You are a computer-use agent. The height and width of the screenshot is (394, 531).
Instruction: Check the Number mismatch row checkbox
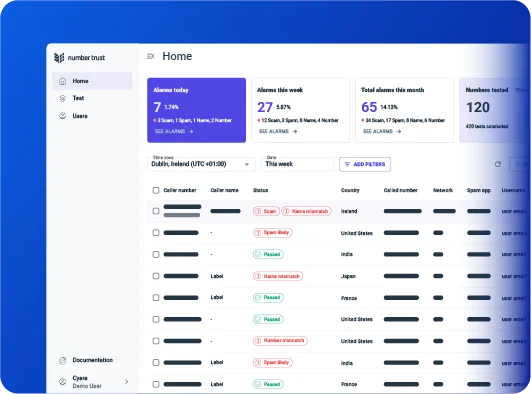[x=156, y=341]
